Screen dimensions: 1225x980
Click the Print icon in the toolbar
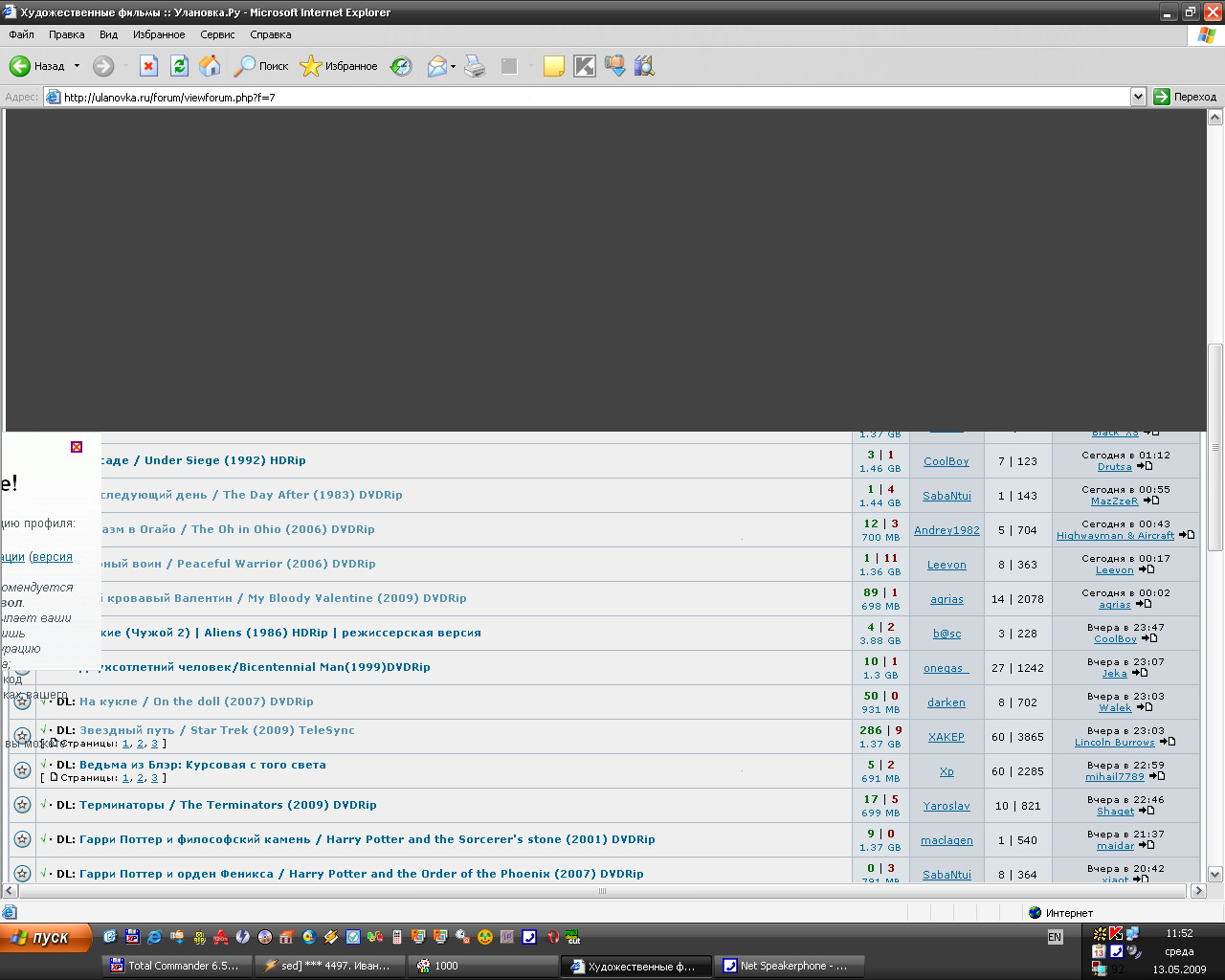point(475,66)
